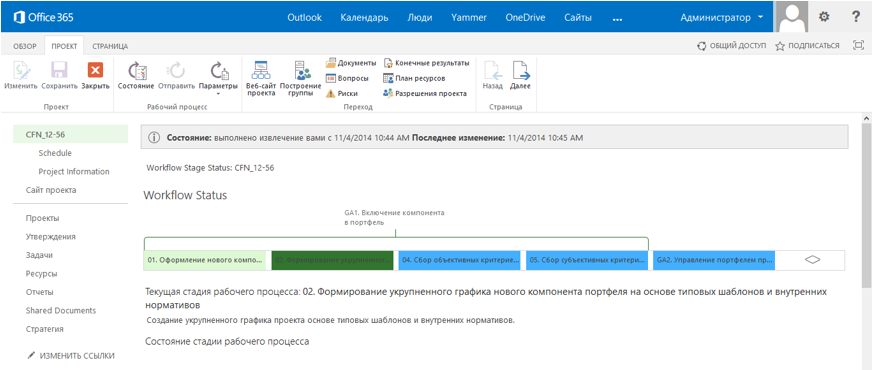Switch to the СТРАНИЦА ribbon tab

coord(110,46)
